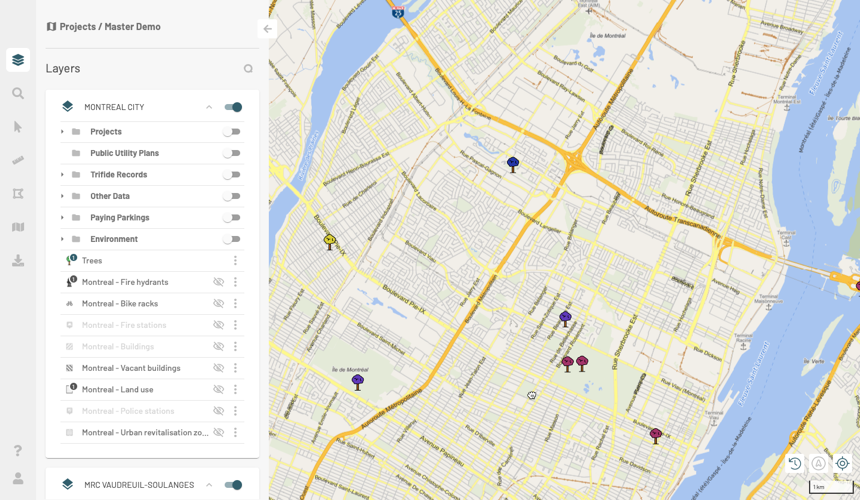This screenshot has height=500, width=860.
Task: Collapse the MONTREAL CITY group chevron
Action: [209, 107]
